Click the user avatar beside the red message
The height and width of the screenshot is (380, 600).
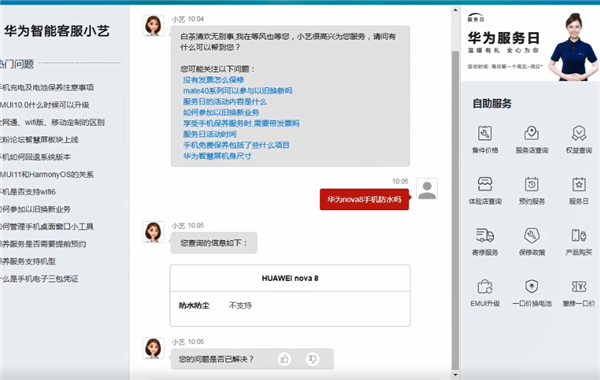coord(427,189)
